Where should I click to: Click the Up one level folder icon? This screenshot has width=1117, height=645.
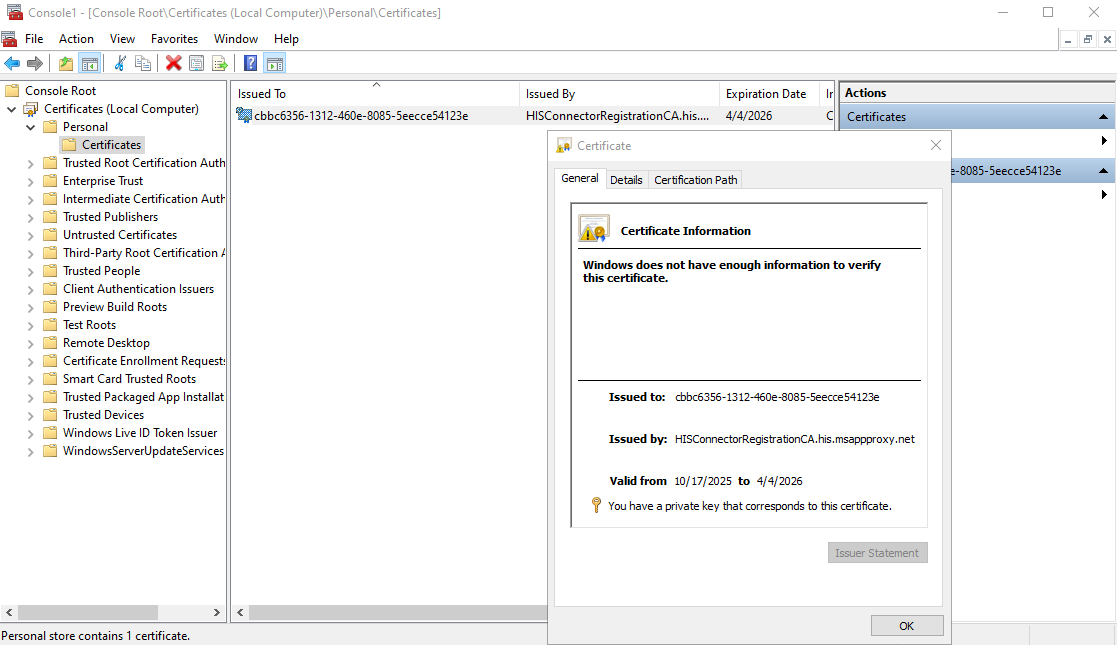[66, 63]
